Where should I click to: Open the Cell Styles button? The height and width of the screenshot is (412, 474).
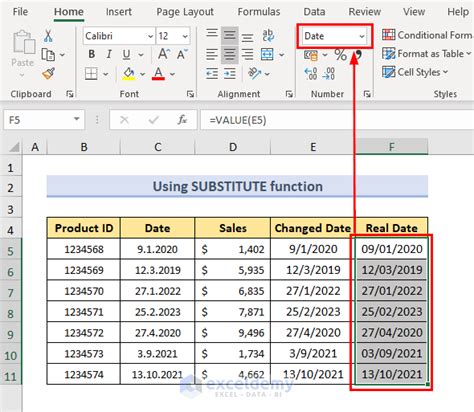415,72
